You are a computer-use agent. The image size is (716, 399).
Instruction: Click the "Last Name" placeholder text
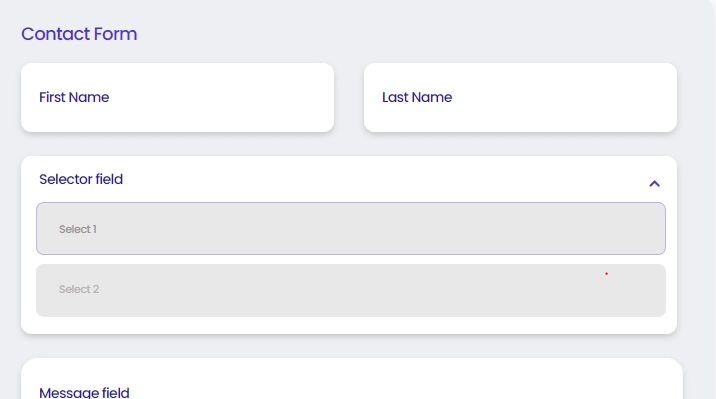(417, 97)
